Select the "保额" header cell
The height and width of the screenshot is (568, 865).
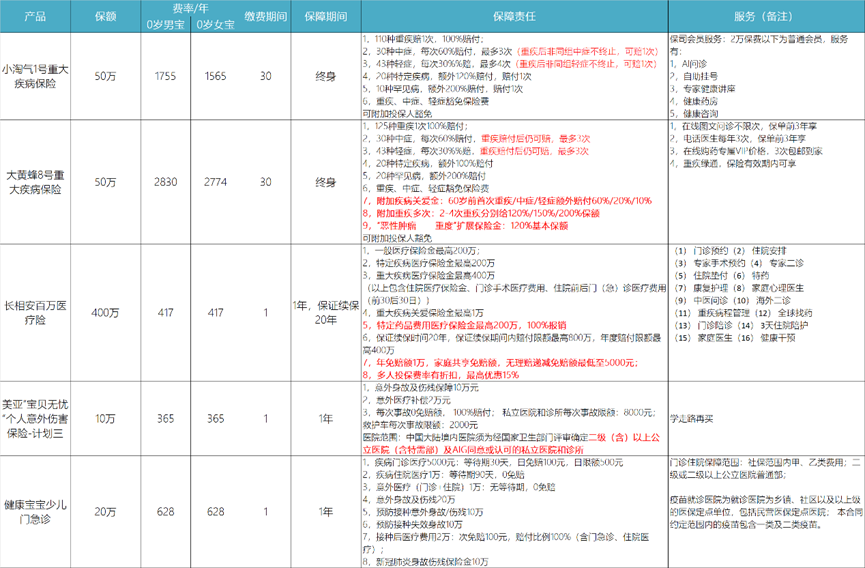(x=105, y=17)
